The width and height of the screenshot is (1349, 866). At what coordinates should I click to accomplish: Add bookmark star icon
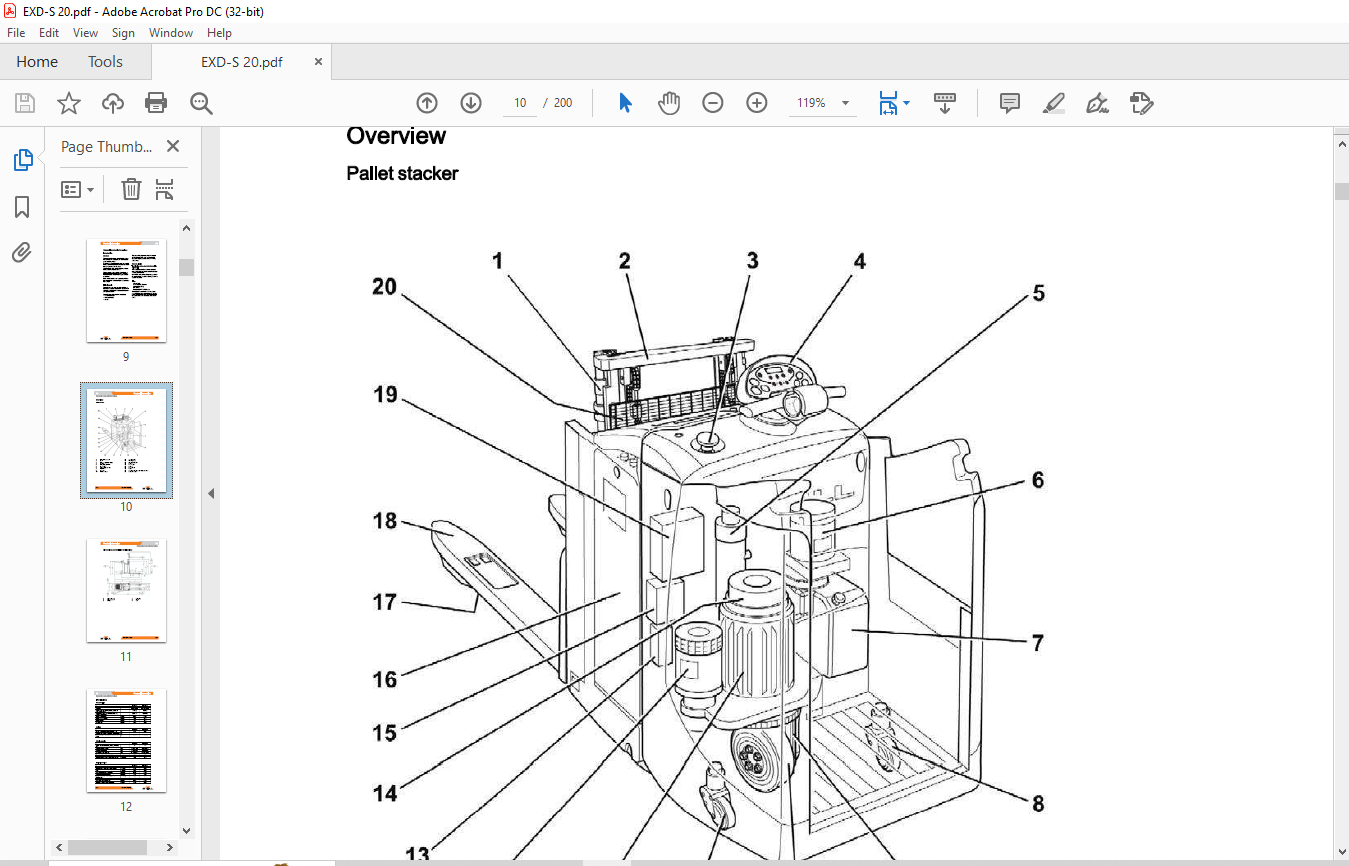pyautogui.click(x=68, y=103)
